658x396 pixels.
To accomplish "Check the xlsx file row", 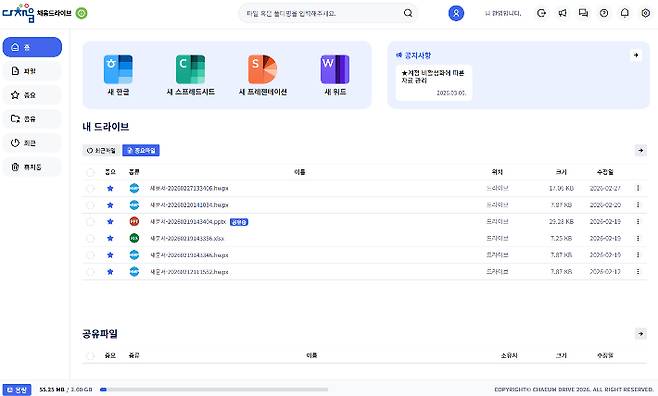I will (90, 238).
